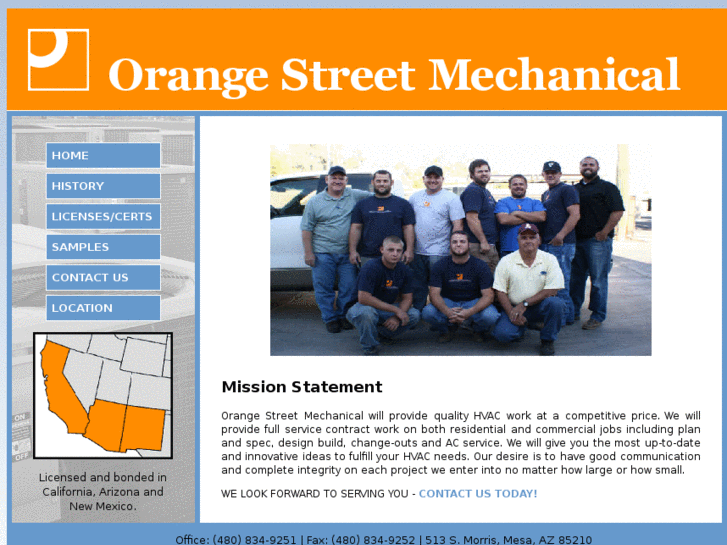Open the HOME navigation item
The height and width of the screenshot is (545, 727).
tap(103, 155)
